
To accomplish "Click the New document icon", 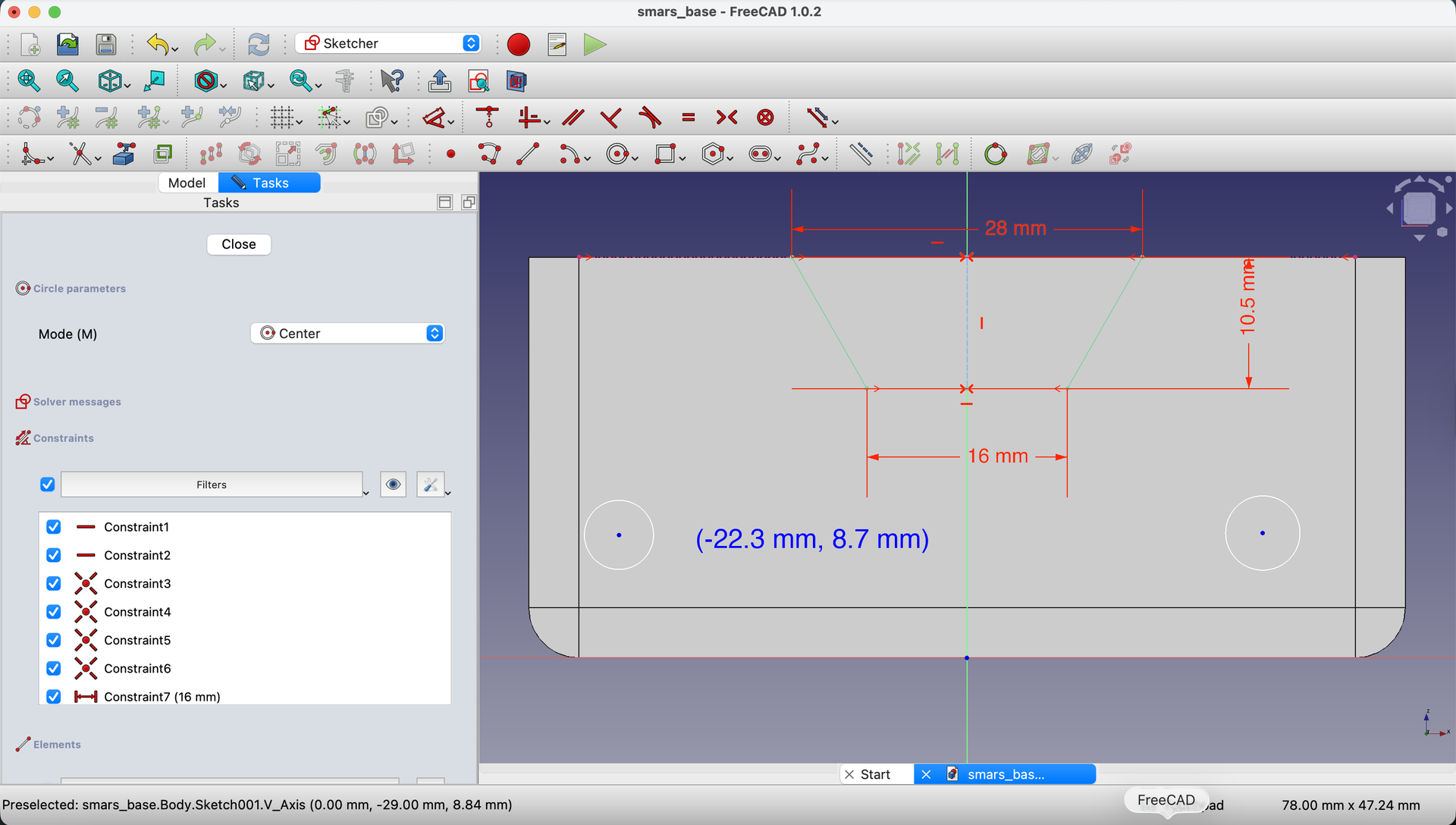I will click(30, 44).
